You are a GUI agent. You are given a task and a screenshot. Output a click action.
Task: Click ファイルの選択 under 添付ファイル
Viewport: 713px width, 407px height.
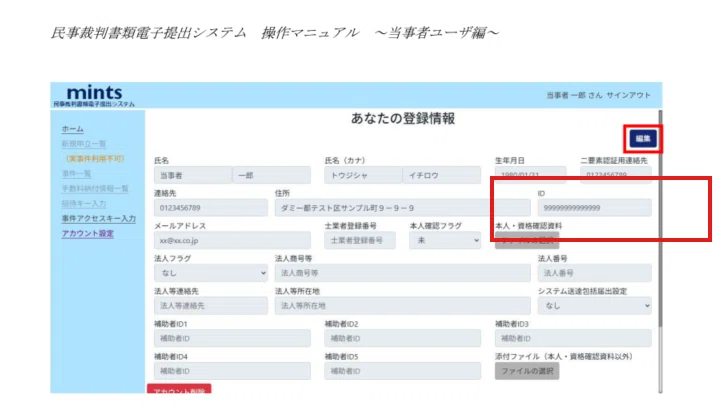coord(527,372)
